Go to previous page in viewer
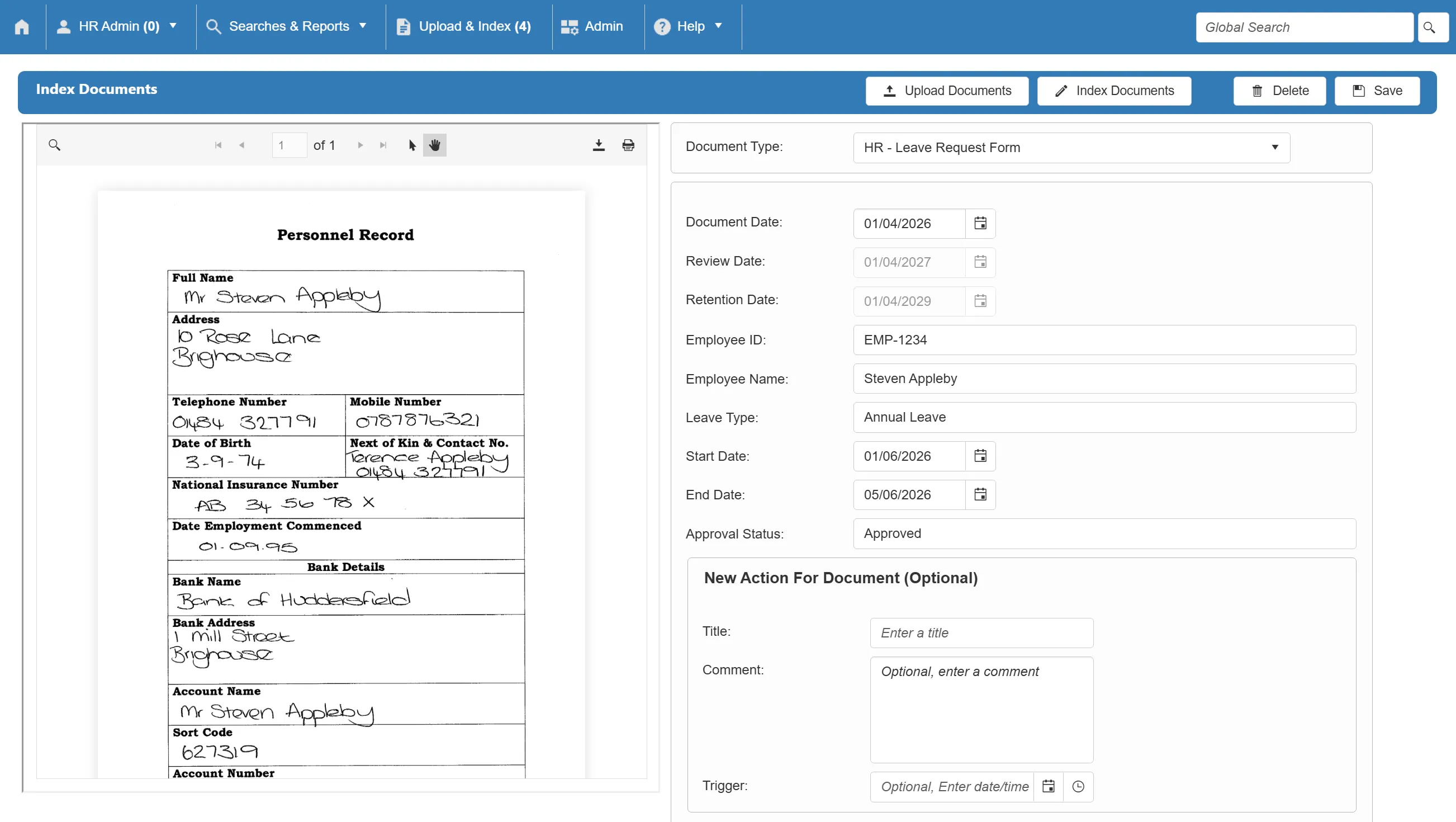 point(242,145)
